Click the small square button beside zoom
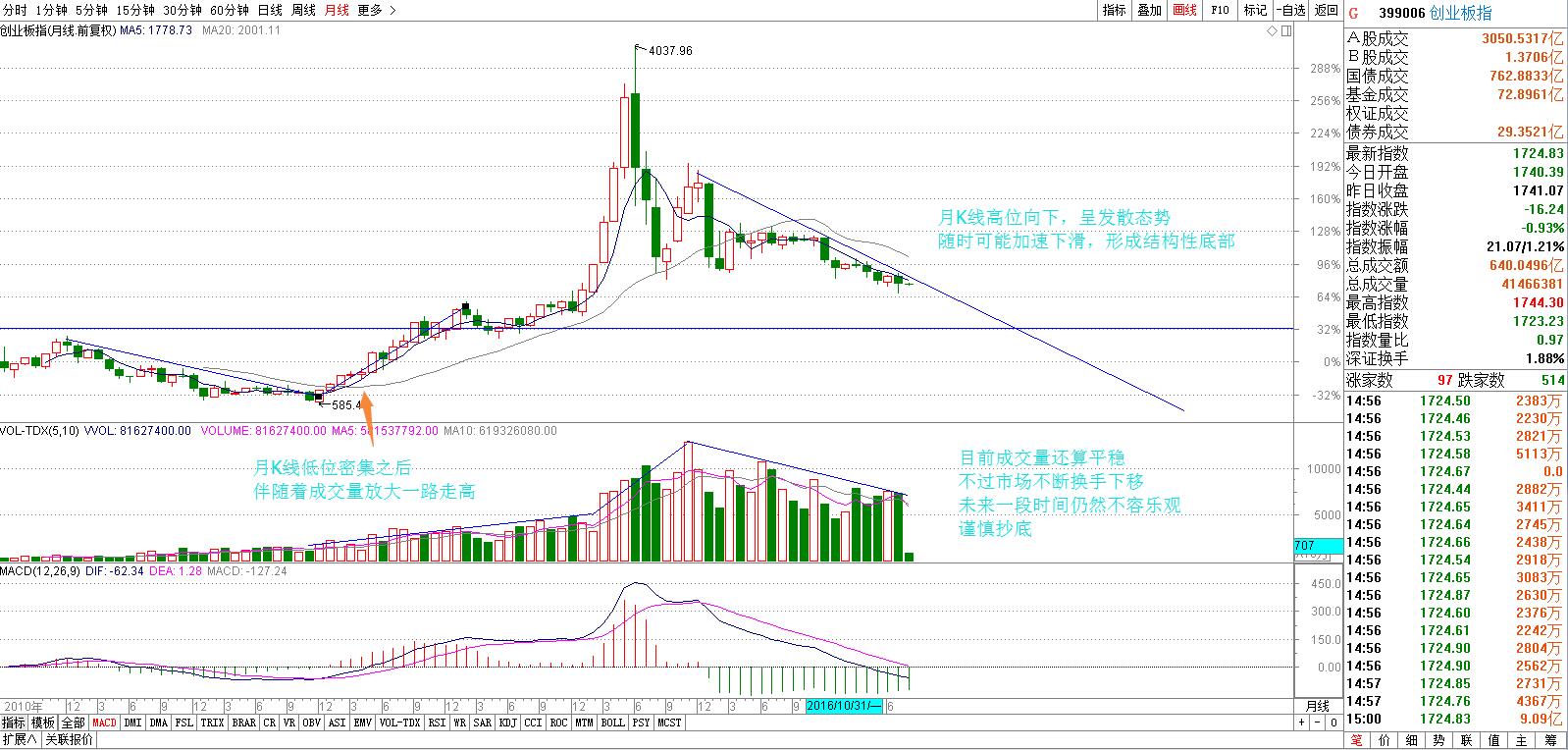Screen dimensions: 1568x750 pyautogui.click(x=1333, y=723)
